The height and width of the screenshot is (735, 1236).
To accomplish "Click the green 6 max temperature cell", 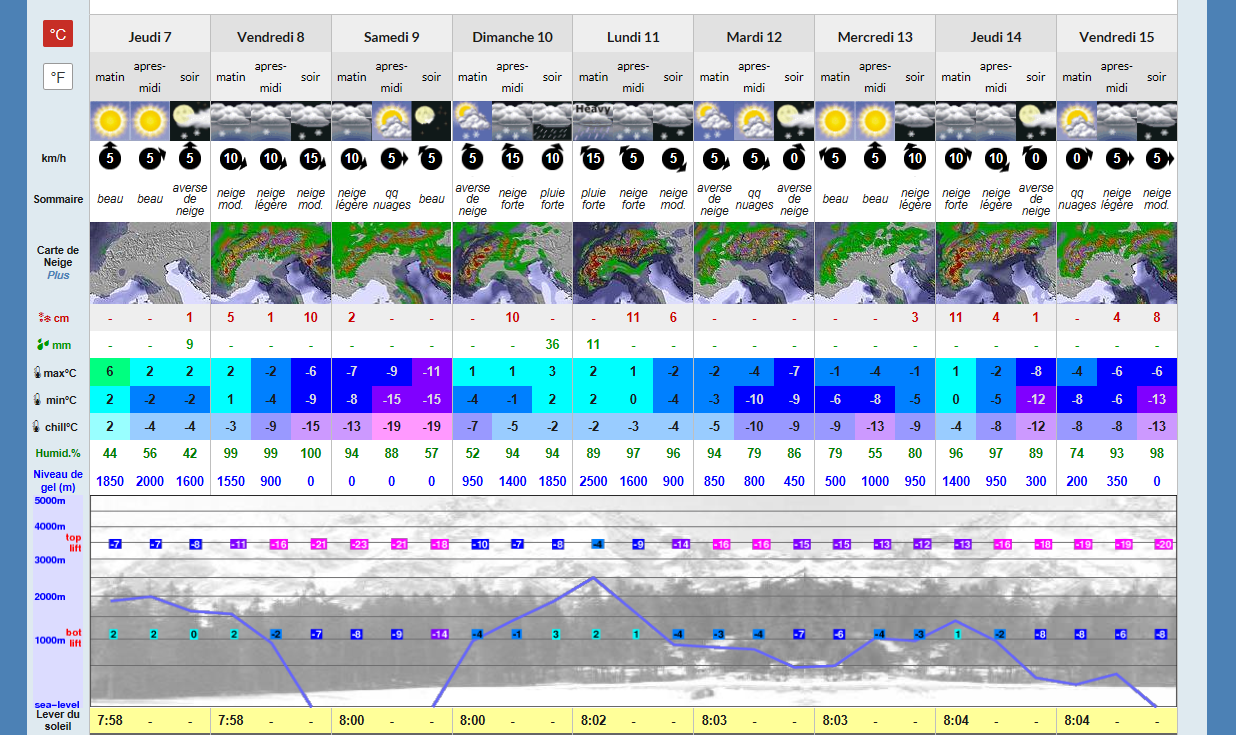I will coord(110,372).
